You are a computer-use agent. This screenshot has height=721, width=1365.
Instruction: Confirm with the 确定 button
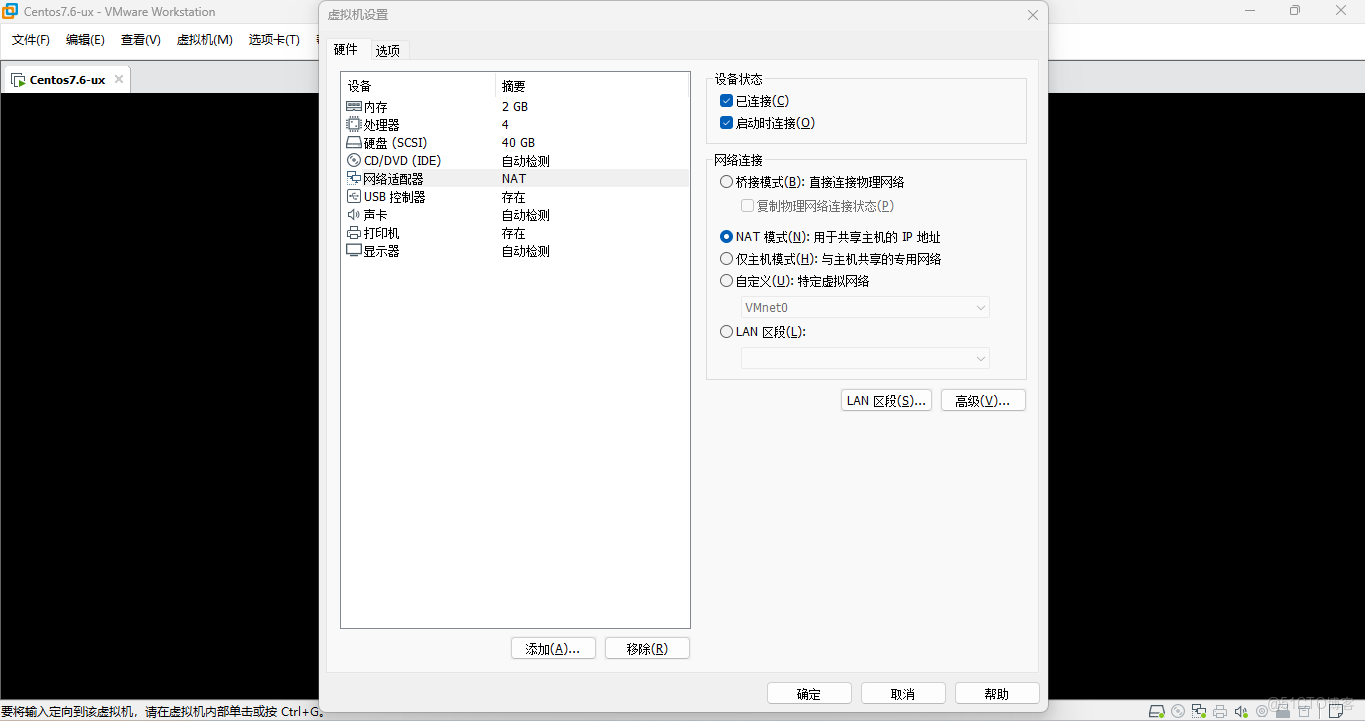pos(809,694)
